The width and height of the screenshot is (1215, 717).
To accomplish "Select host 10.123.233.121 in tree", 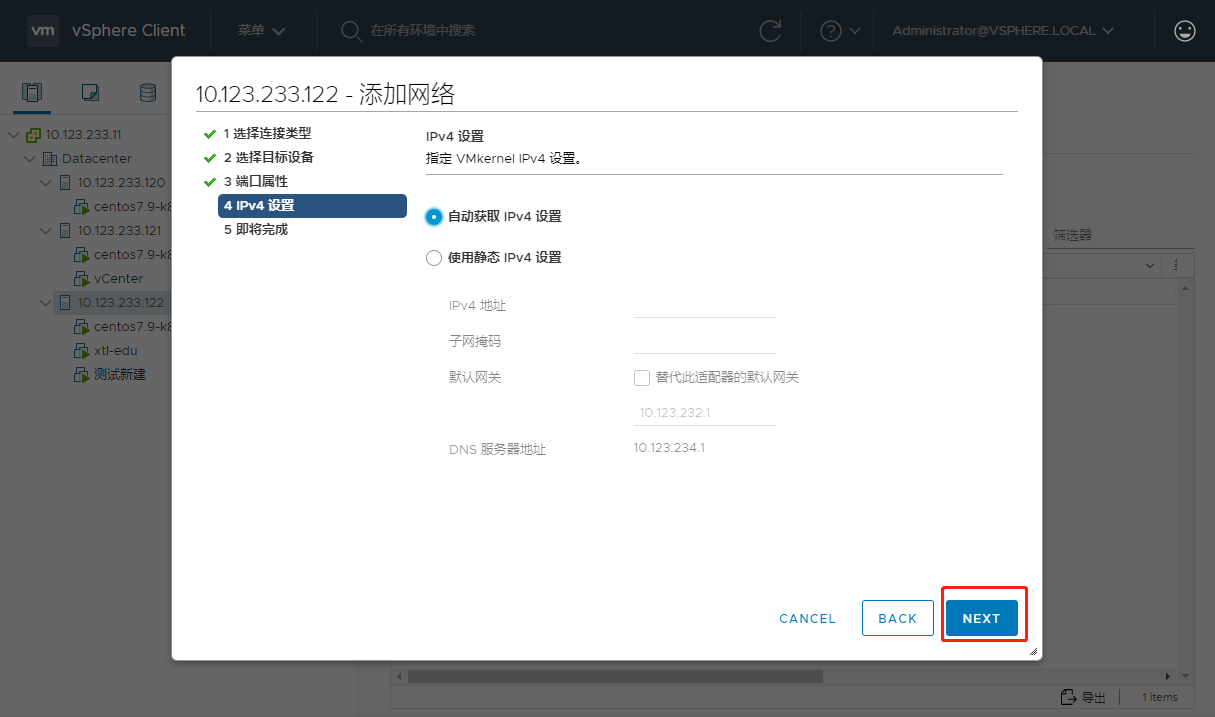I will click(120, 231).
